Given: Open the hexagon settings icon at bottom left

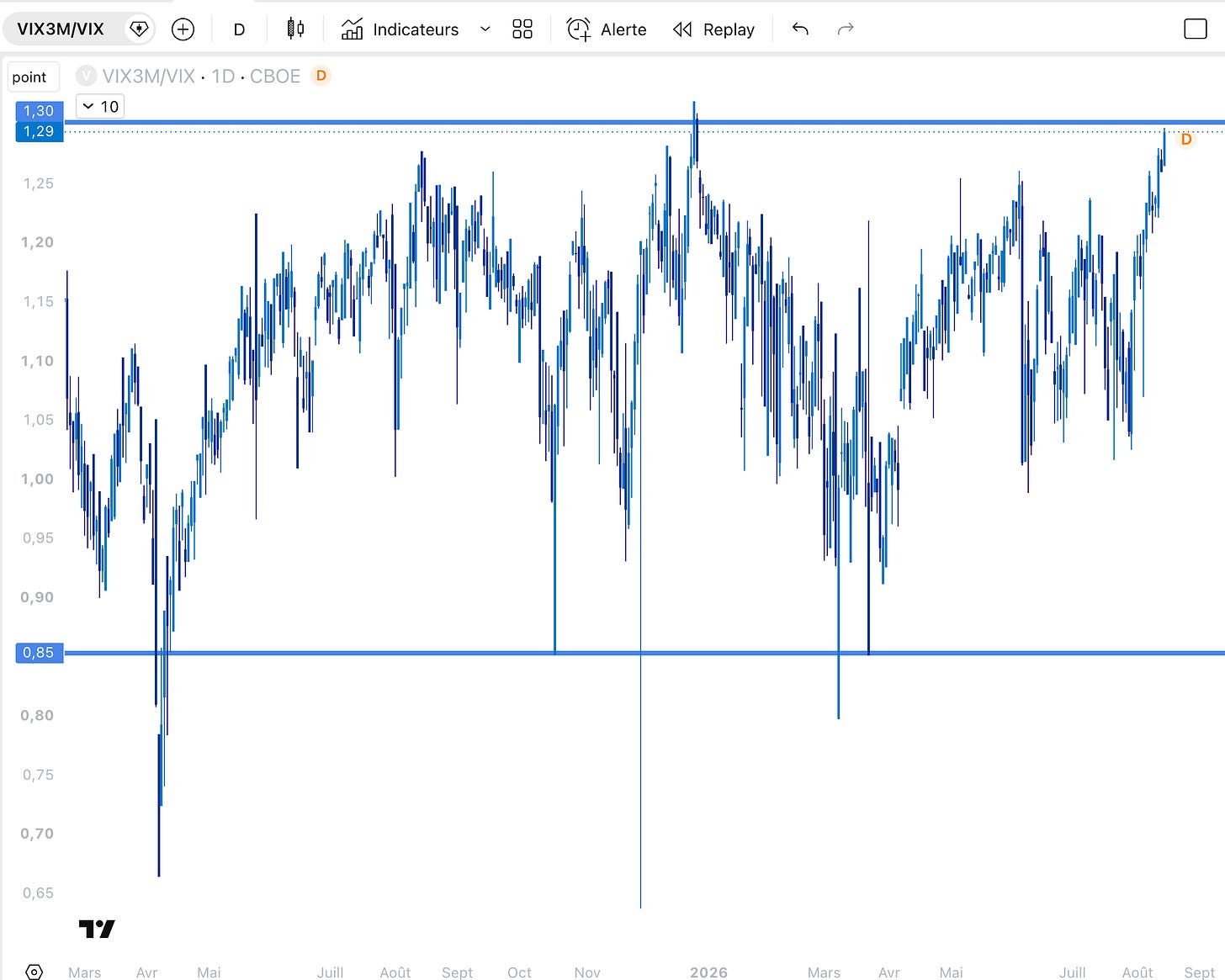Looking at the screenshot, I should [34, 972].
